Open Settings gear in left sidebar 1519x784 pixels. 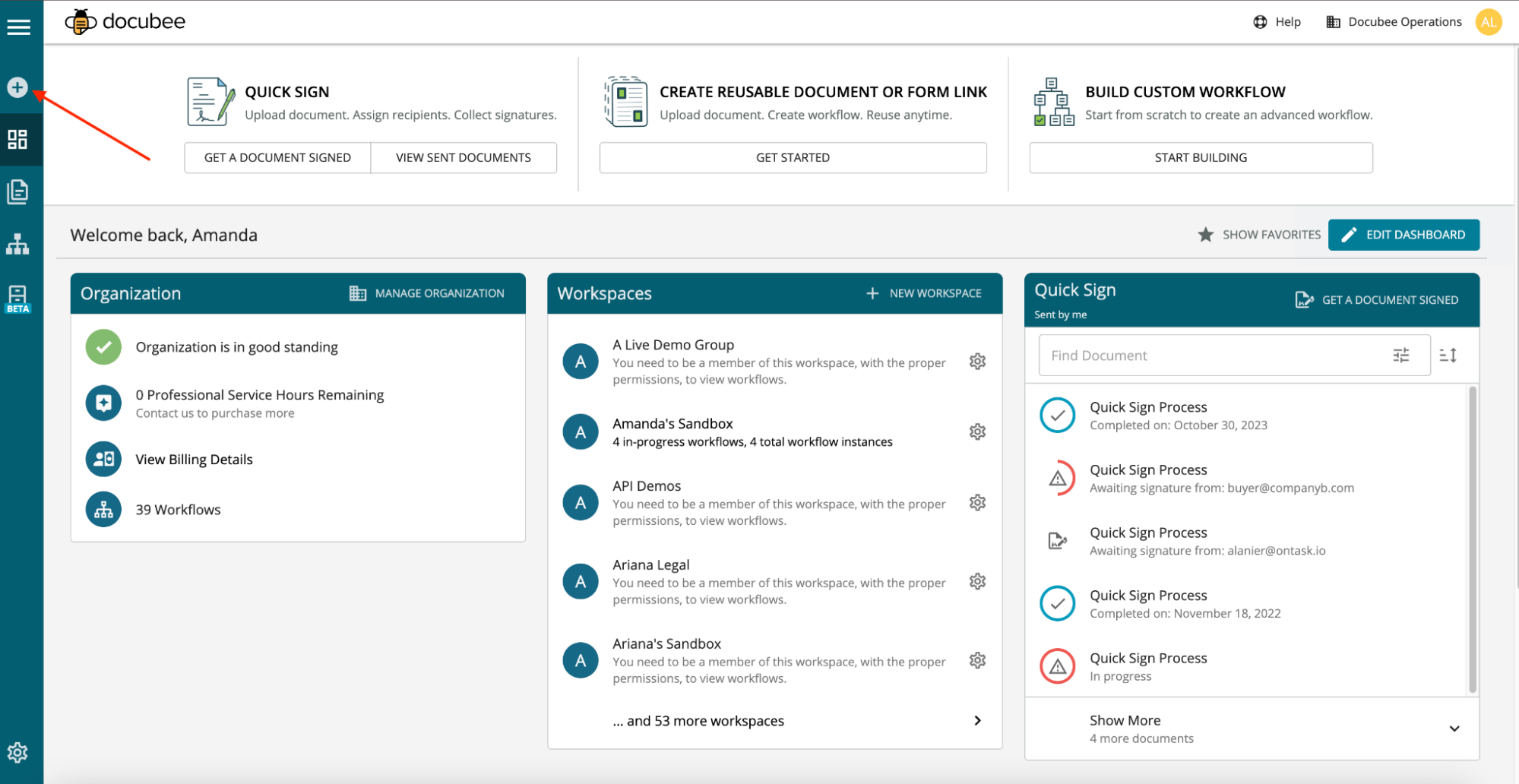click(x=17, y=752)
